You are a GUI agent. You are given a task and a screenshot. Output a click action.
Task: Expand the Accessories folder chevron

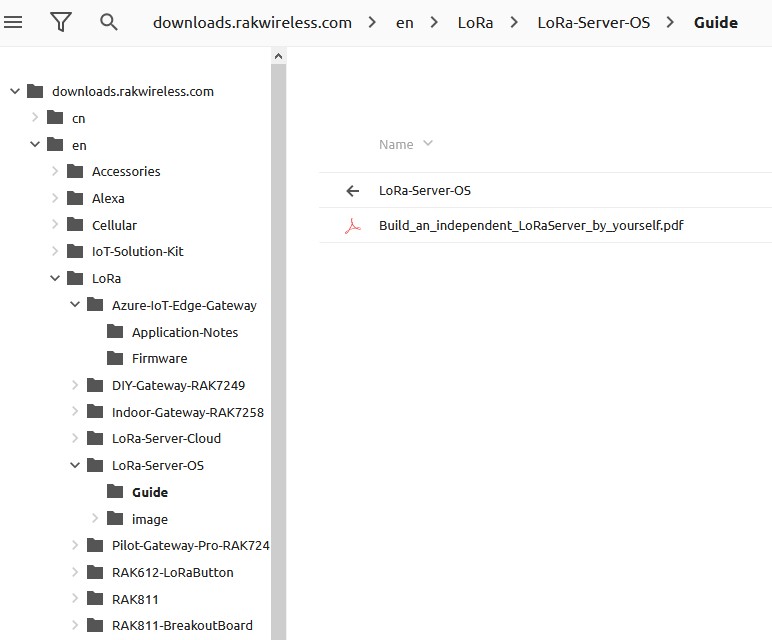coord(55,171)
